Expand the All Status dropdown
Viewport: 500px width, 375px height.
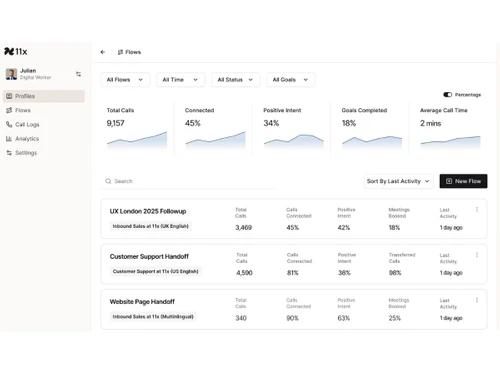[x=235, y=80]
